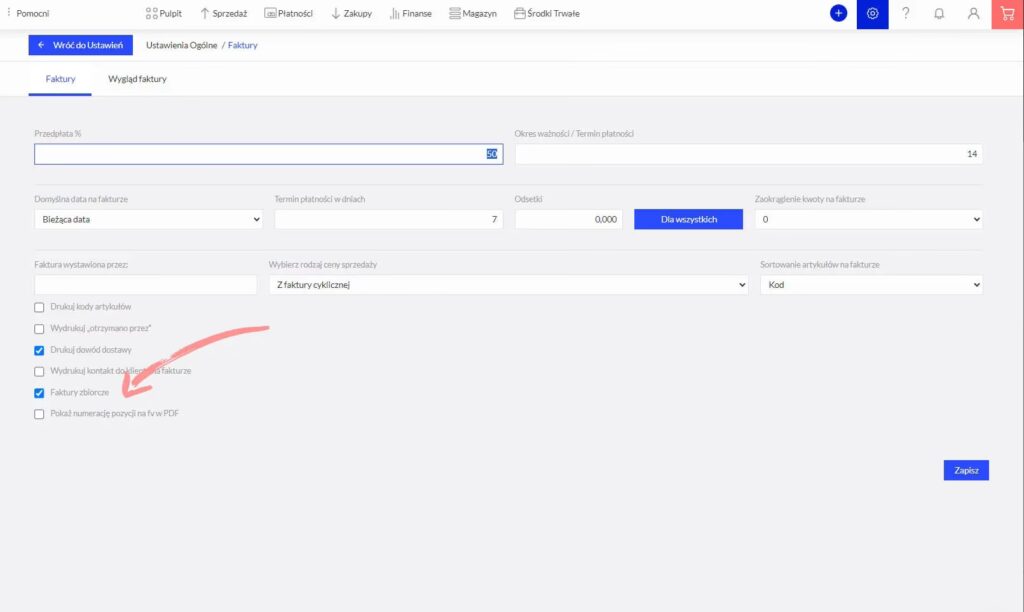Screen dimensions: 1024x612
Task: Click the user profile icon
Action: [x=973, y=14]
